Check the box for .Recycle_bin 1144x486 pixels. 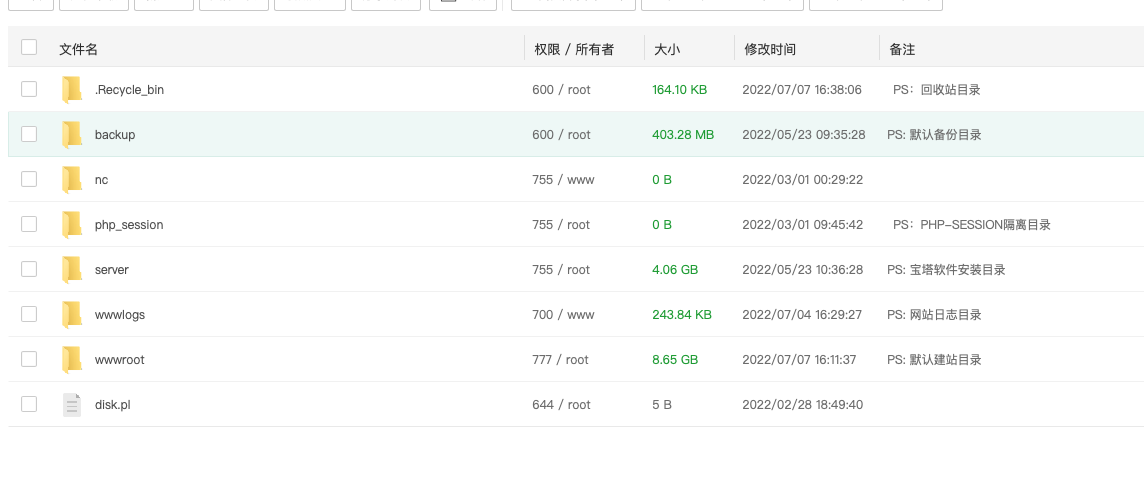tap(29, 89)
